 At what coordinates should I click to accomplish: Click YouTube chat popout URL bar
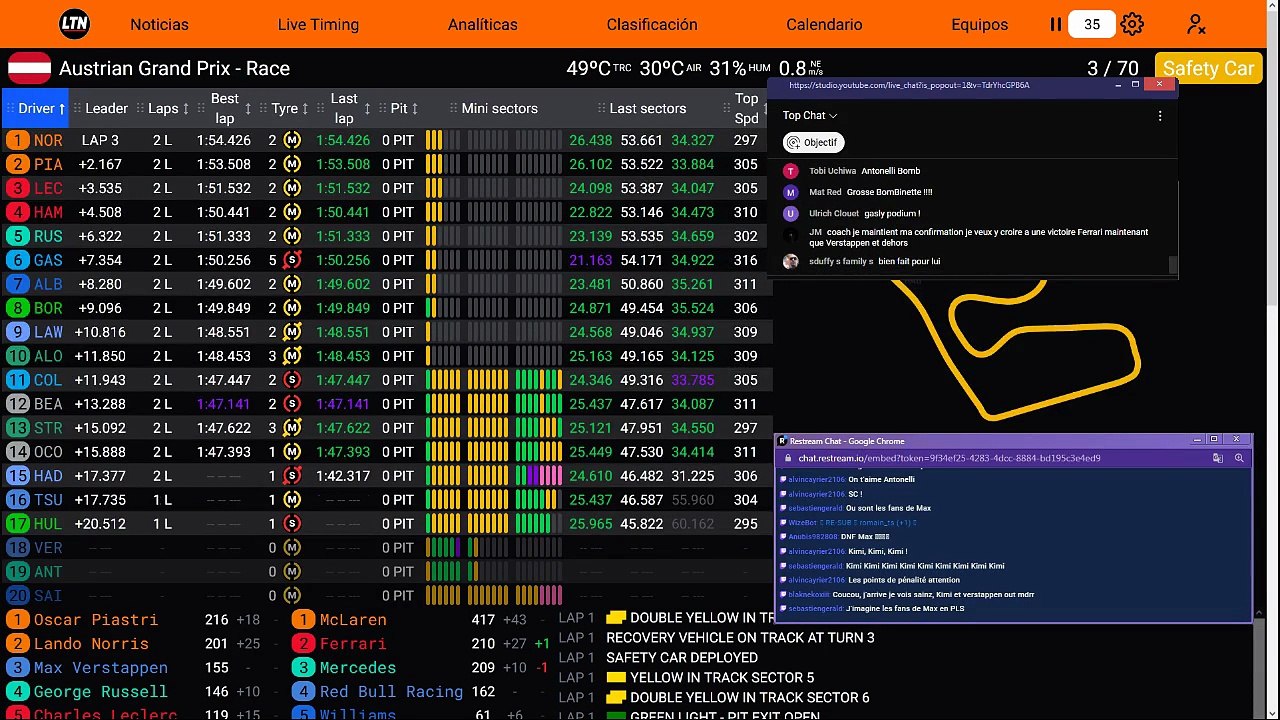[x=909, y=85]
